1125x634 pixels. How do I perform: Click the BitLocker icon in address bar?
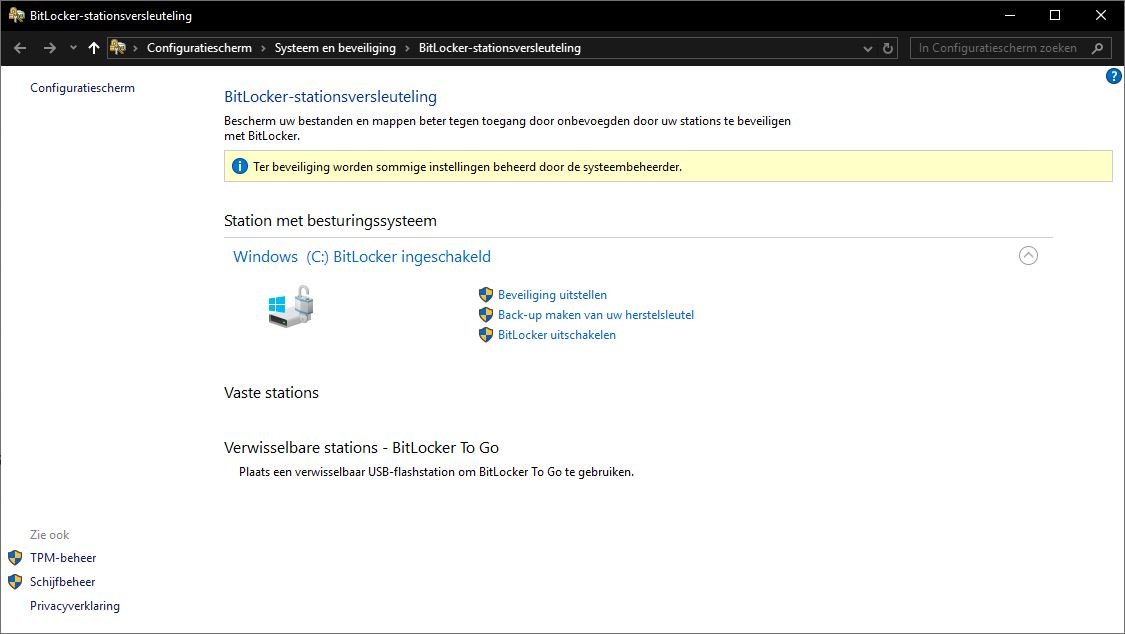[118, 48]
